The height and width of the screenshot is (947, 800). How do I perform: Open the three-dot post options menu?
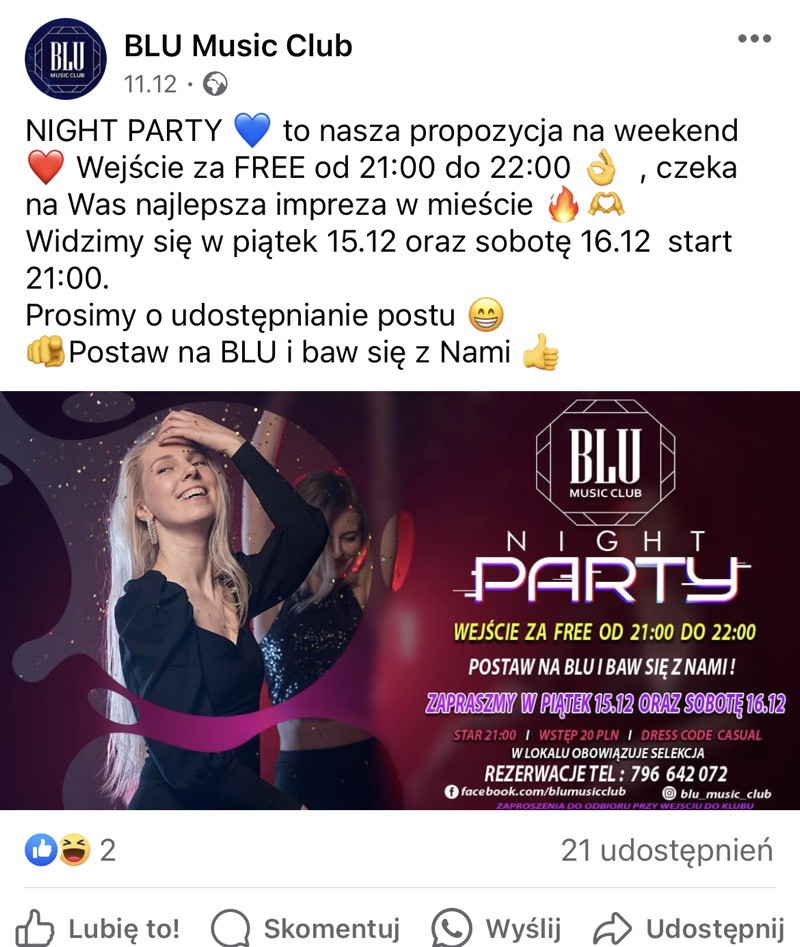tap(754, 39)
